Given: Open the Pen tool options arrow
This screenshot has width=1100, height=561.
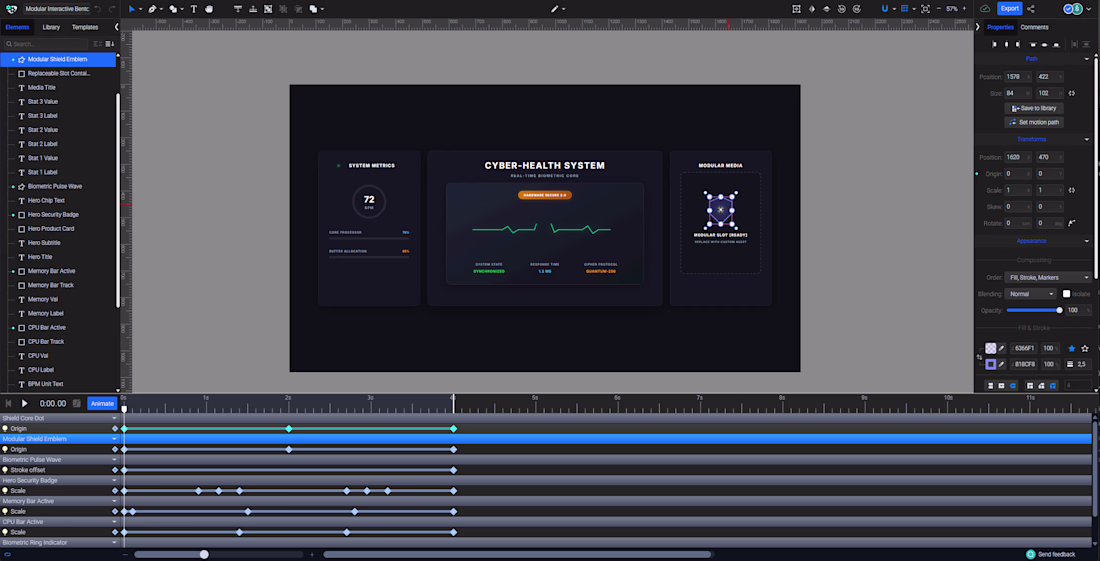Looking at the screenshot, I should [x=161, y=10].
